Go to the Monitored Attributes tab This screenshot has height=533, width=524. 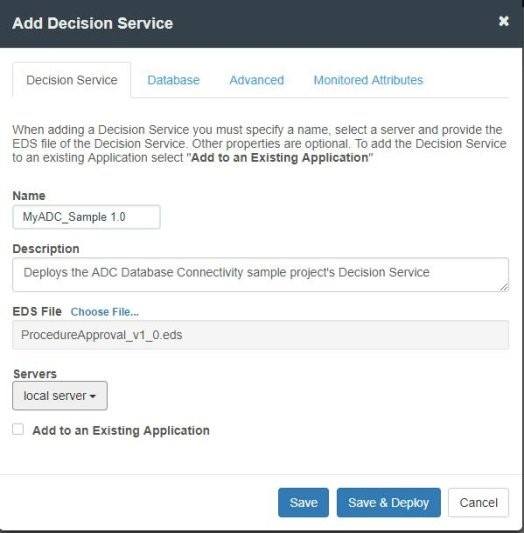[x=368, y=80]
